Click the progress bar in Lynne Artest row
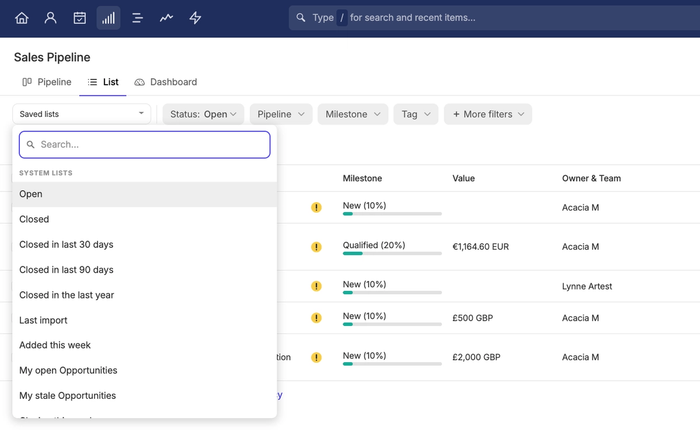Screen dimensions: 700x434 (392, 292)
